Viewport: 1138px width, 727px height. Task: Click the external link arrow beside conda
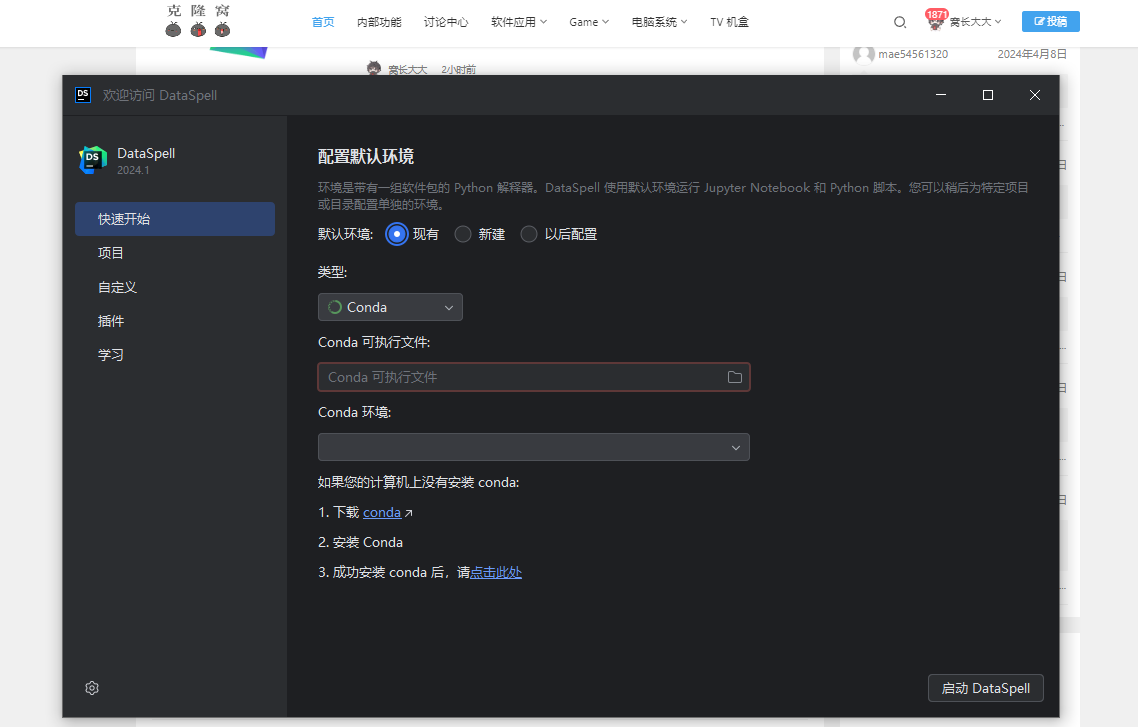(409, 513)
